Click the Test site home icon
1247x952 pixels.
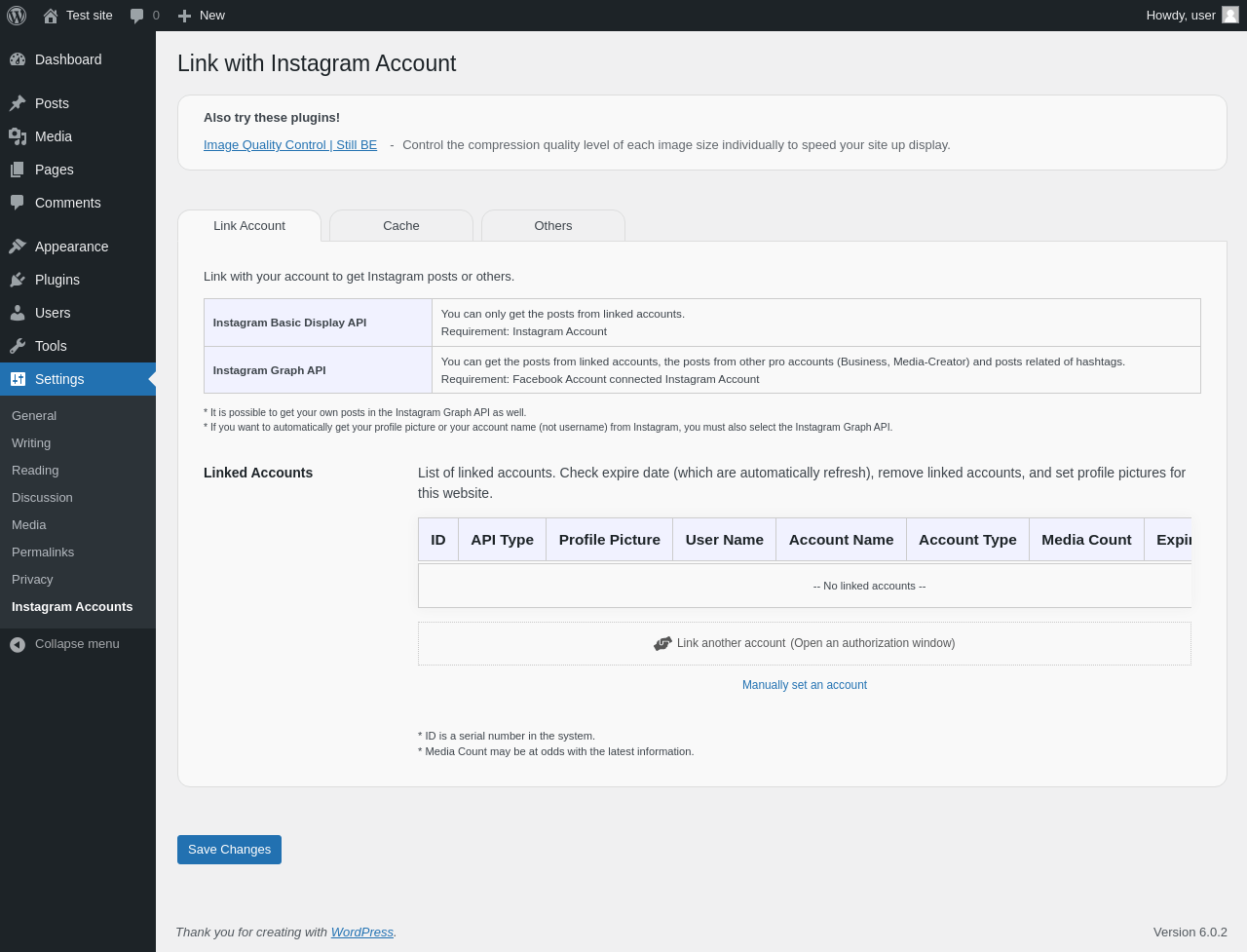tap(51, 16)
